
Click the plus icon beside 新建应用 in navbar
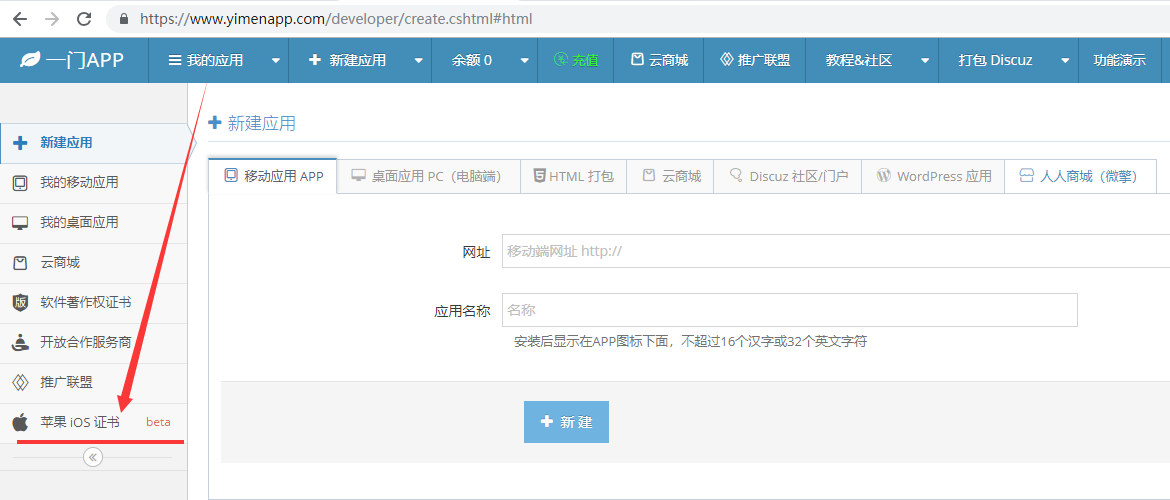(315, 60)
